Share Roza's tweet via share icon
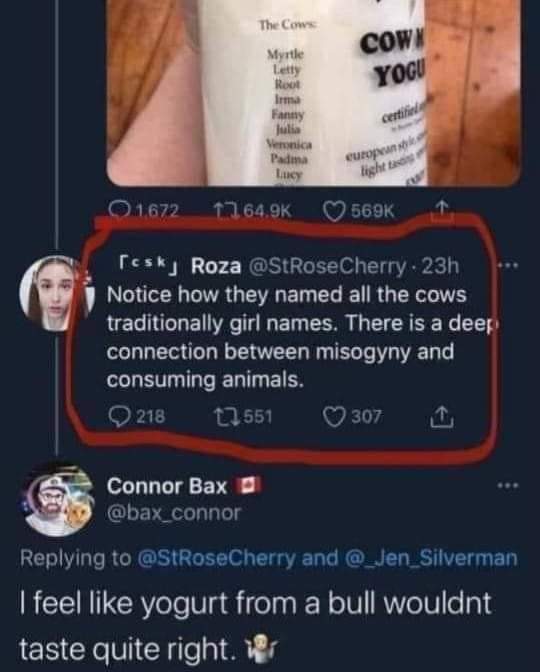Screen dimensions: 540x672 point(442,418)
